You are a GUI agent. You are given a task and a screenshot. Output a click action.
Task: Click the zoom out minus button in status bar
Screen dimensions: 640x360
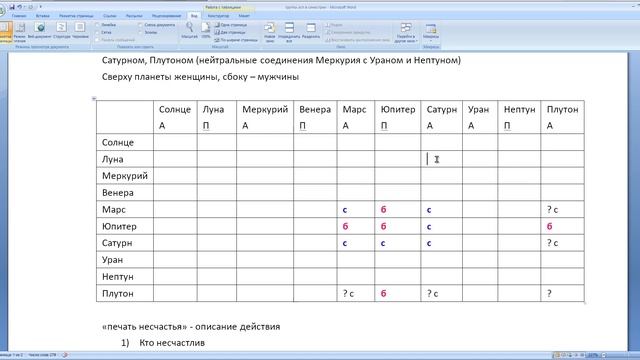[x=604, y=355]
